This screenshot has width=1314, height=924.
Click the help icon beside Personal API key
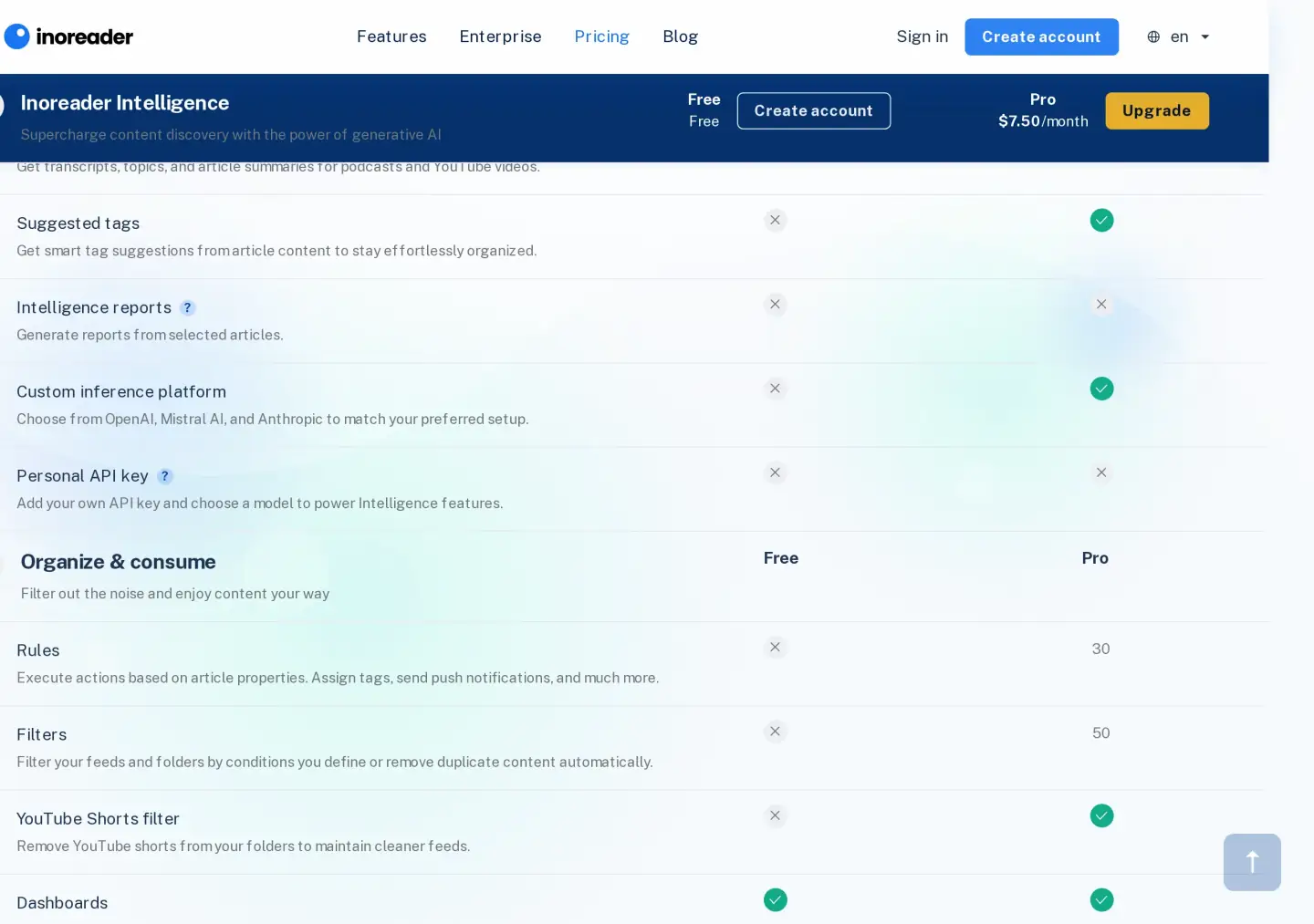164,476
